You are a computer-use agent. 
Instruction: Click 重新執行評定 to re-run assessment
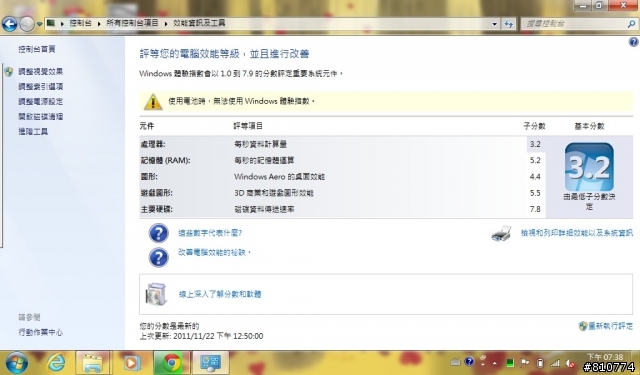coord(611,326)
